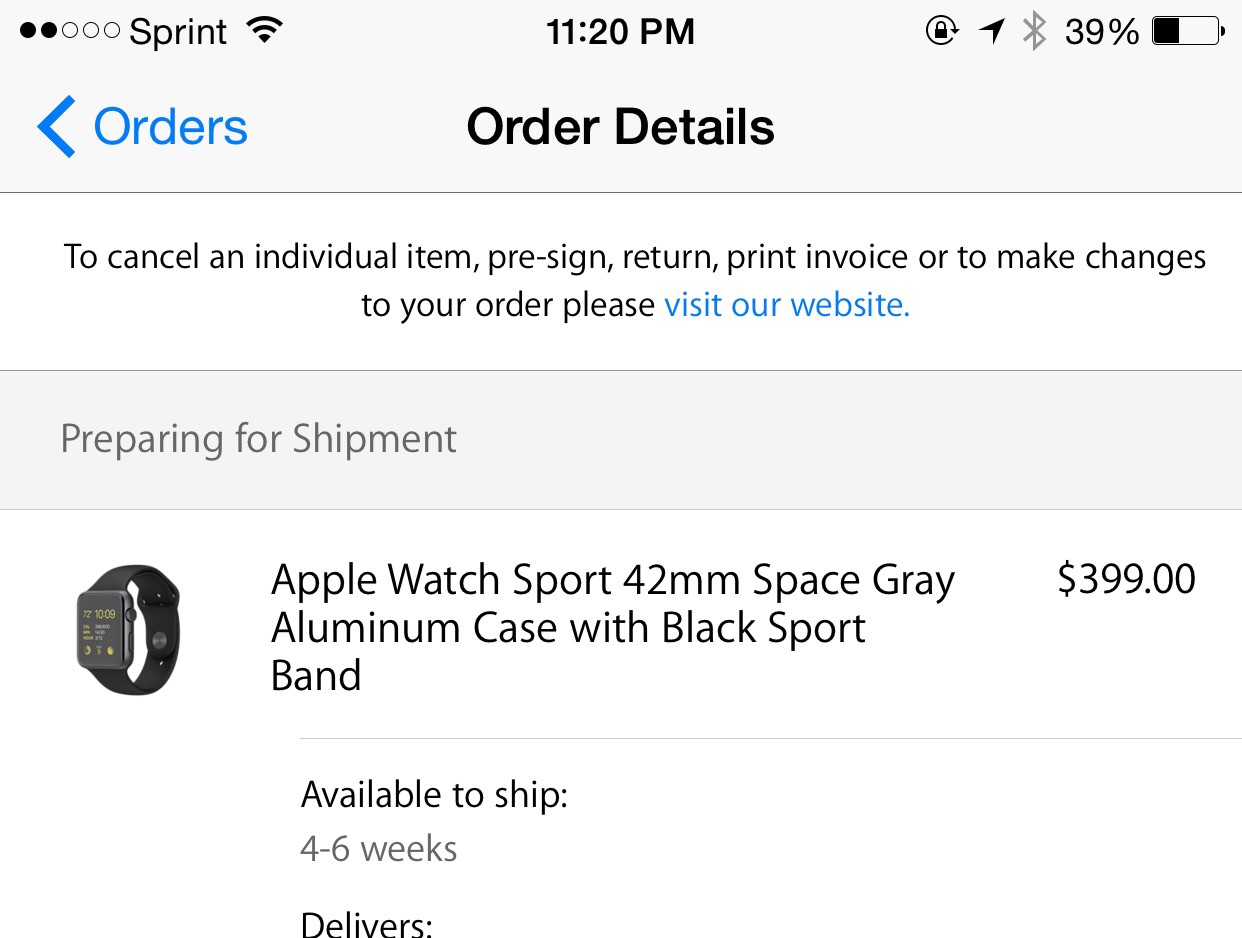Tap the battery level icon
Screen dimensions: 1242x938
pos(1187,32)
